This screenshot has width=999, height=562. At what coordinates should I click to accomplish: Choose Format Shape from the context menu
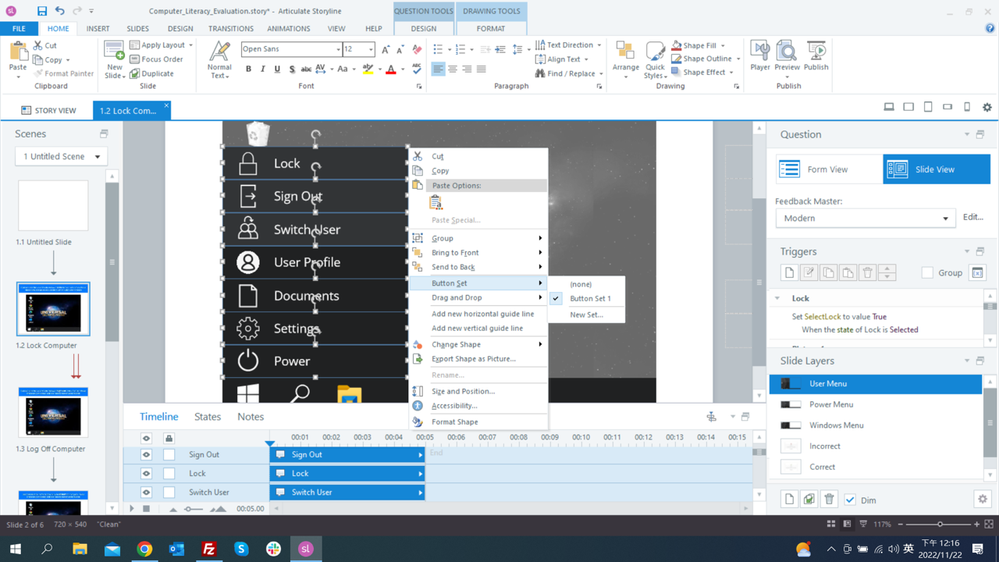click(x=454, y=422)
